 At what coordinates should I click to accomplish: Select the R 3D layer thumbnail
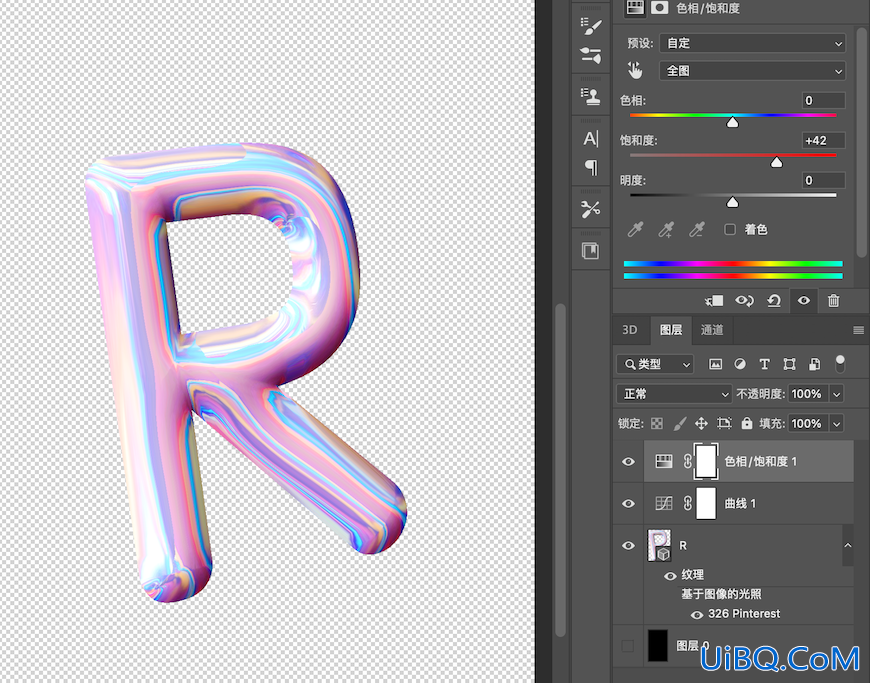[x=660, y=545]
